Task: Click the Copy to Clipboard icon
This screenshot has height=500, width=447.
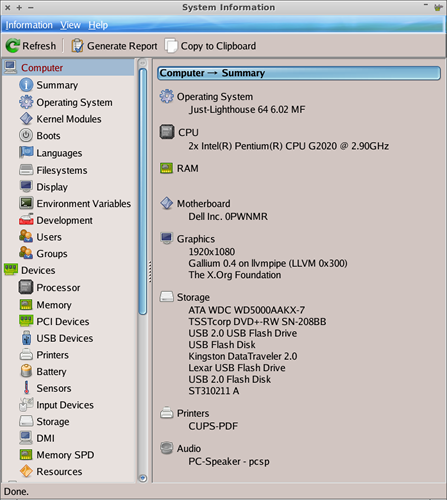Action: (171, 46)
